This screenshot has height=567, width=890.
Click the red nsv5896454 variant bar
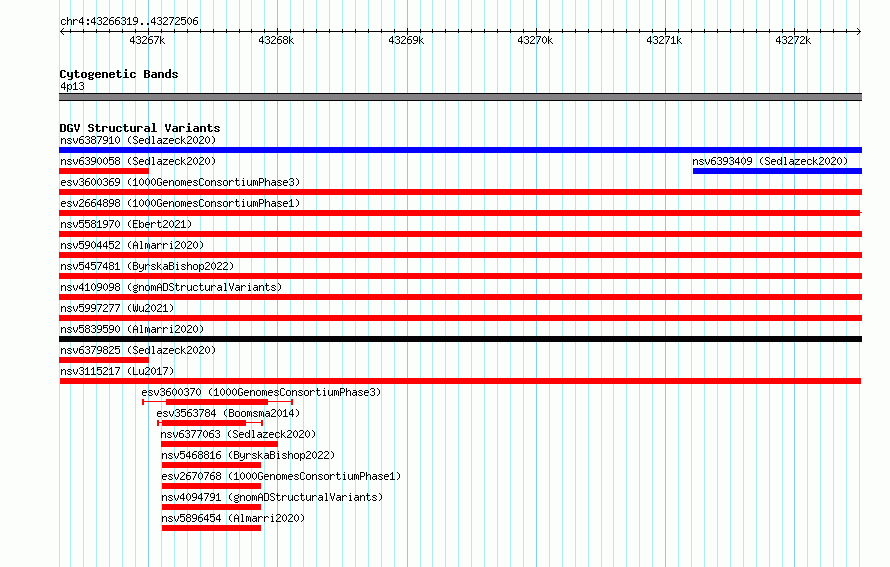tap(211, 528)
